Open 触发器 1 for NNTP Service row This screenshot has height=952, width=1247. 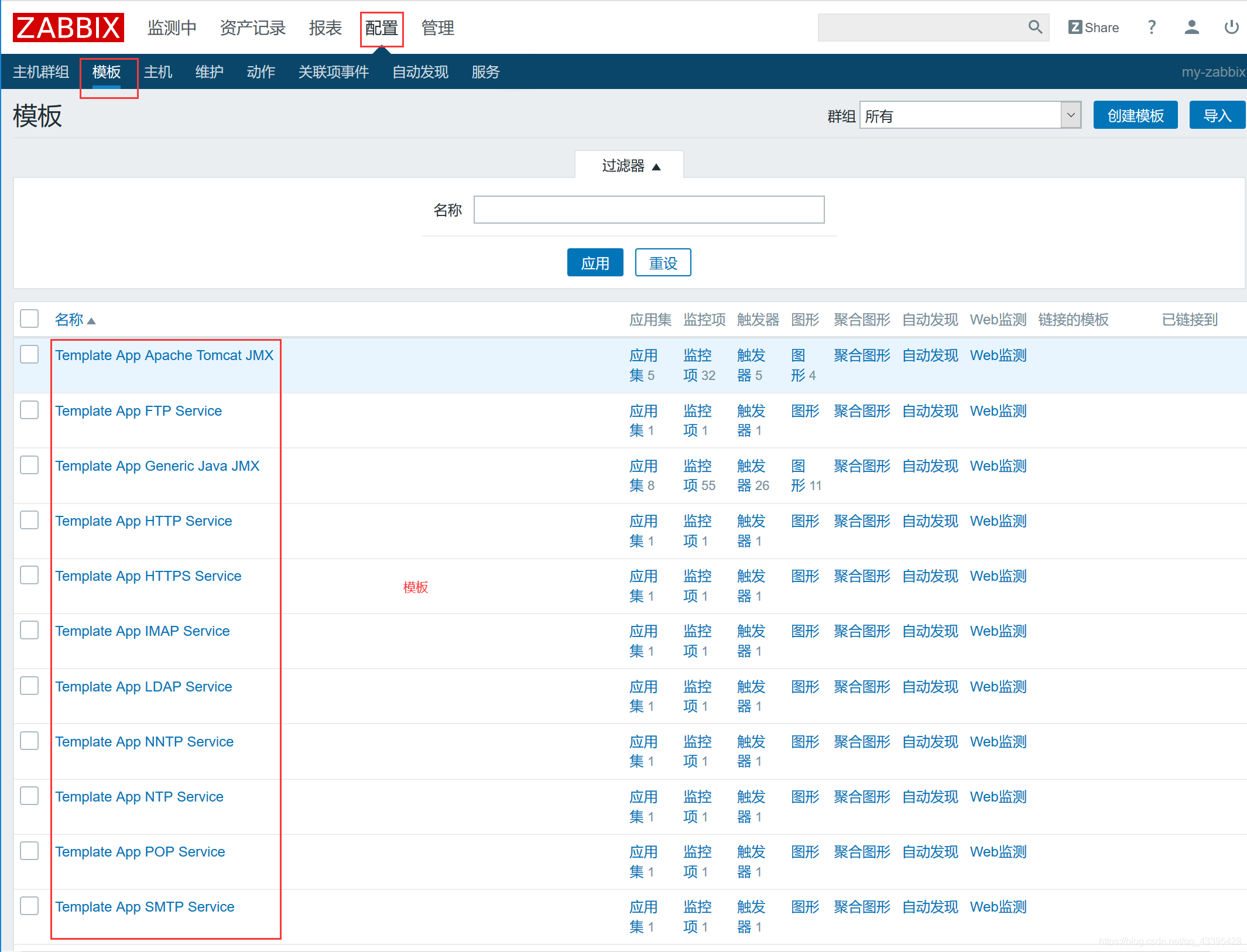pyautogui.click(x=751, y=751)
